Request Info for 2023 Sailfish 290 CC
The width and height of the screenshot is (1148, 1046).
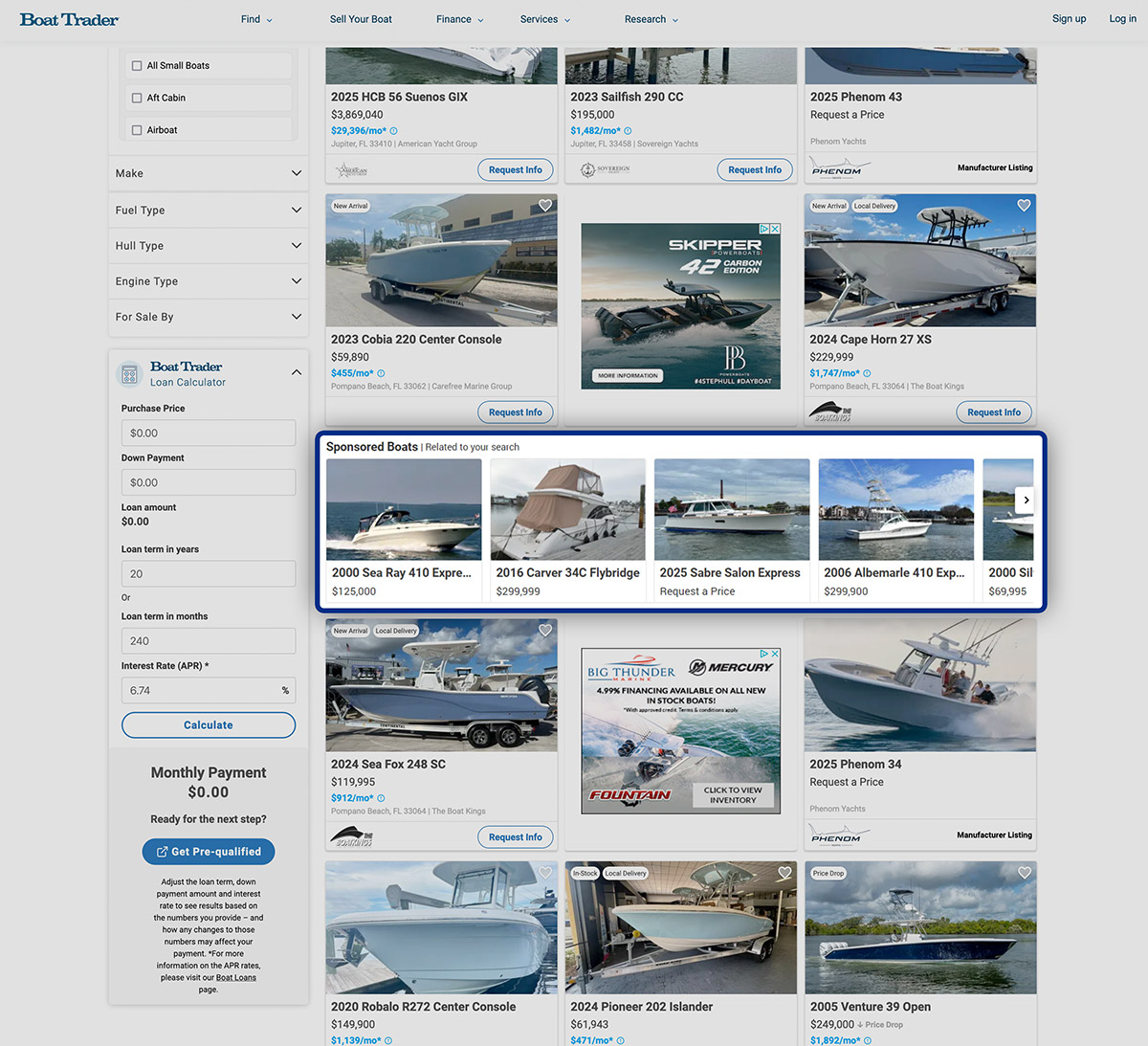[755, 169]
